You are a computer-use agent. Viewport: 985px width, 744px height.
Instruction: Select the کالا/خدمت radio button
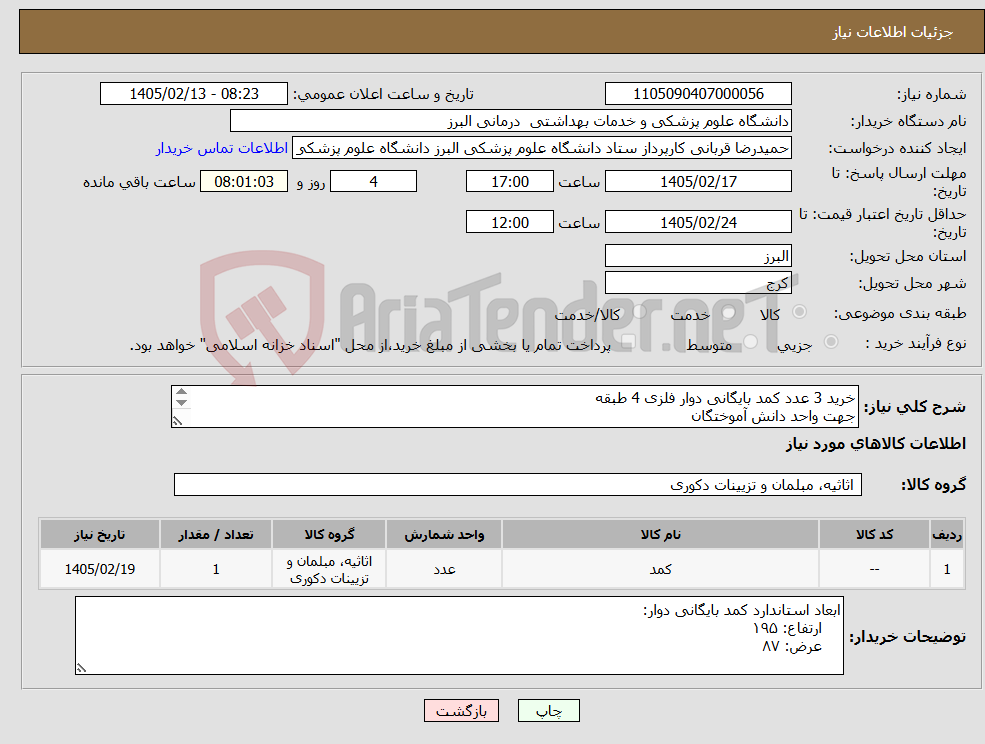coord(639,312)
